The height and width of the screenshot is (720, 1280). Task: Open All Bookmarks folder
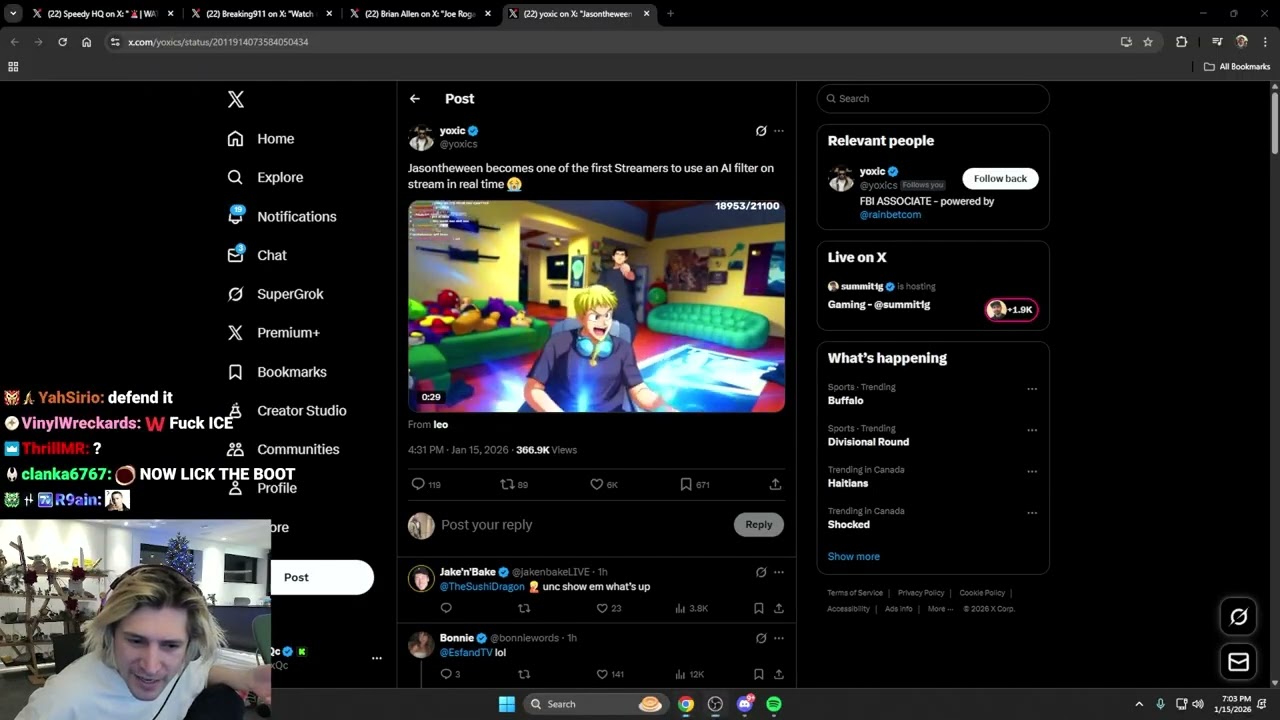(x=1237, y=67)
